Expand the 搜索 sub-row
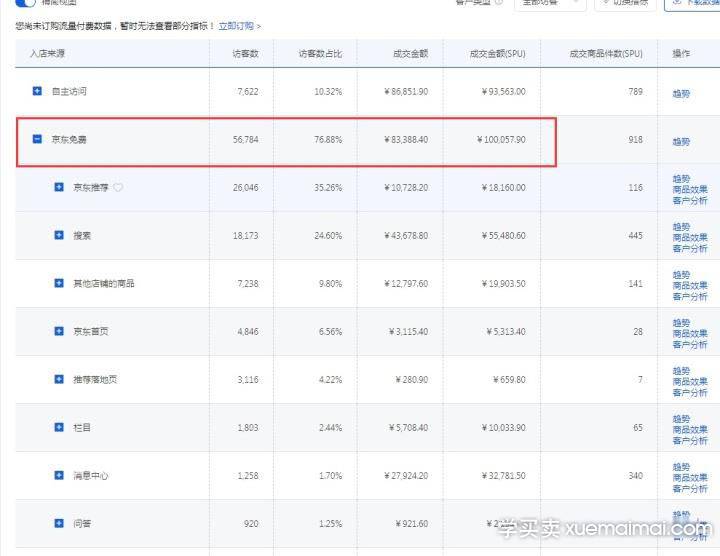Image resolution: width=720 pixels, height=556 pixels. click(59, 235)
